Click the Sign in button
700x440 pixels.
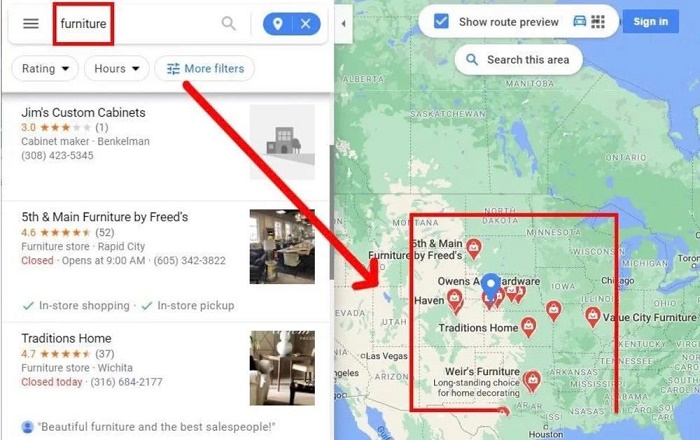pyautogui.click(x=650, y=21)
